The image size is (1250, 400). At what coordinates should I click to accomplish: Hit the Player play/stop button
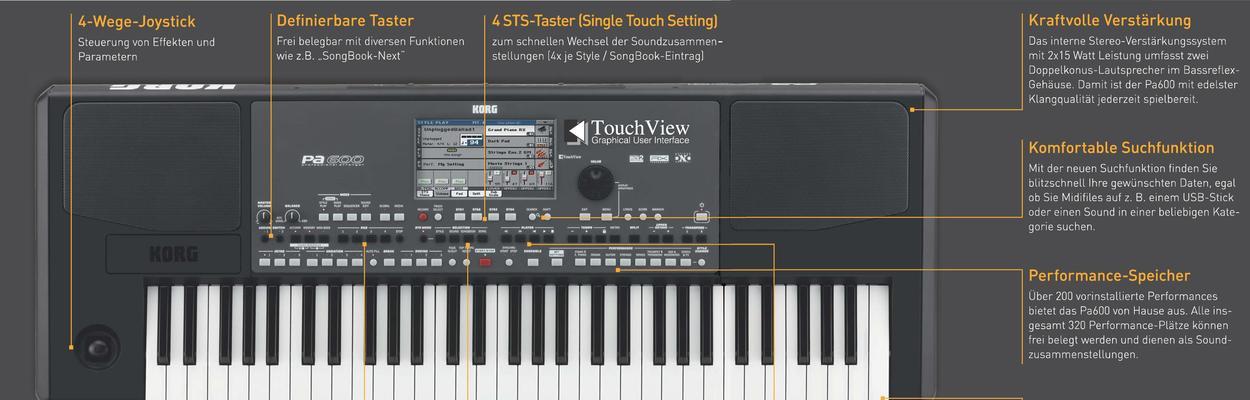pyautogui.click(x=549, y=238)
